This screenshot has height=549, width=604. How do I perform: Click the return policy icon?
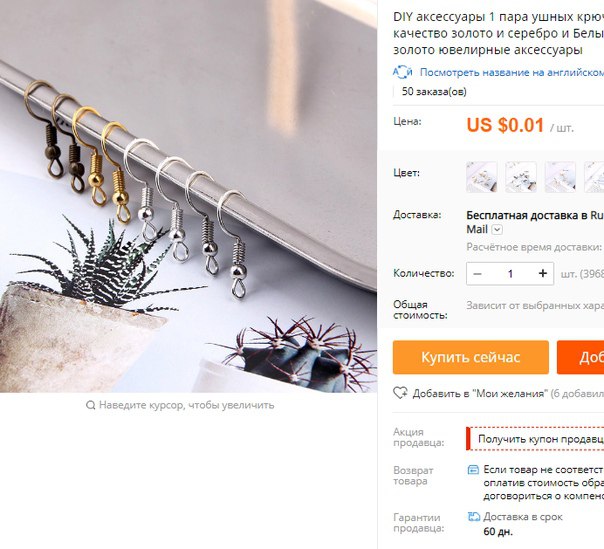pyautogui.click(x=473, y=470)
